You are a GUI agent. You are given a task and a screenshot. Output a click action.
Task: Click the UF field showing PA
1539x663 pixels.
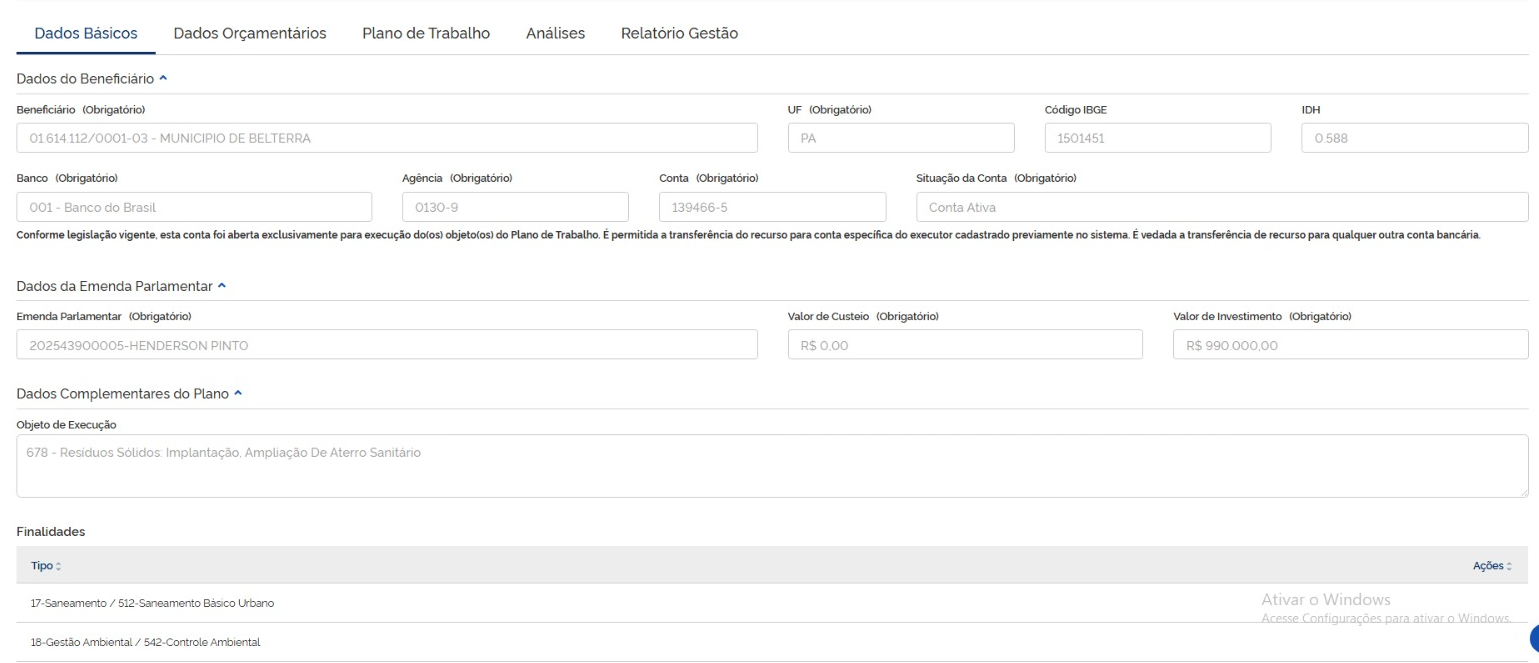(x=900, y=138)
